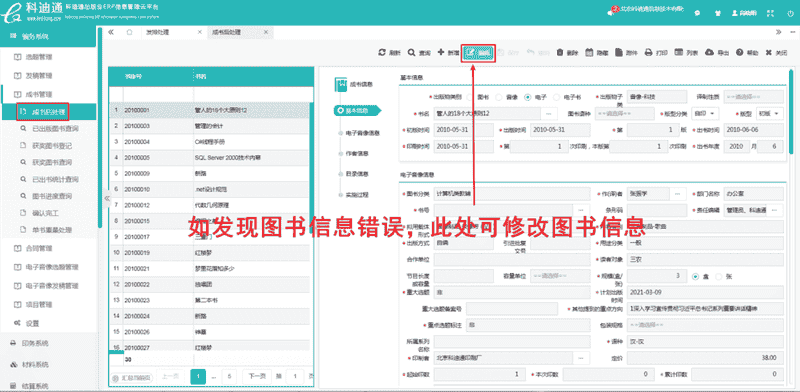Click the Refresh (刷新) toolbar icon

point(382,53)
